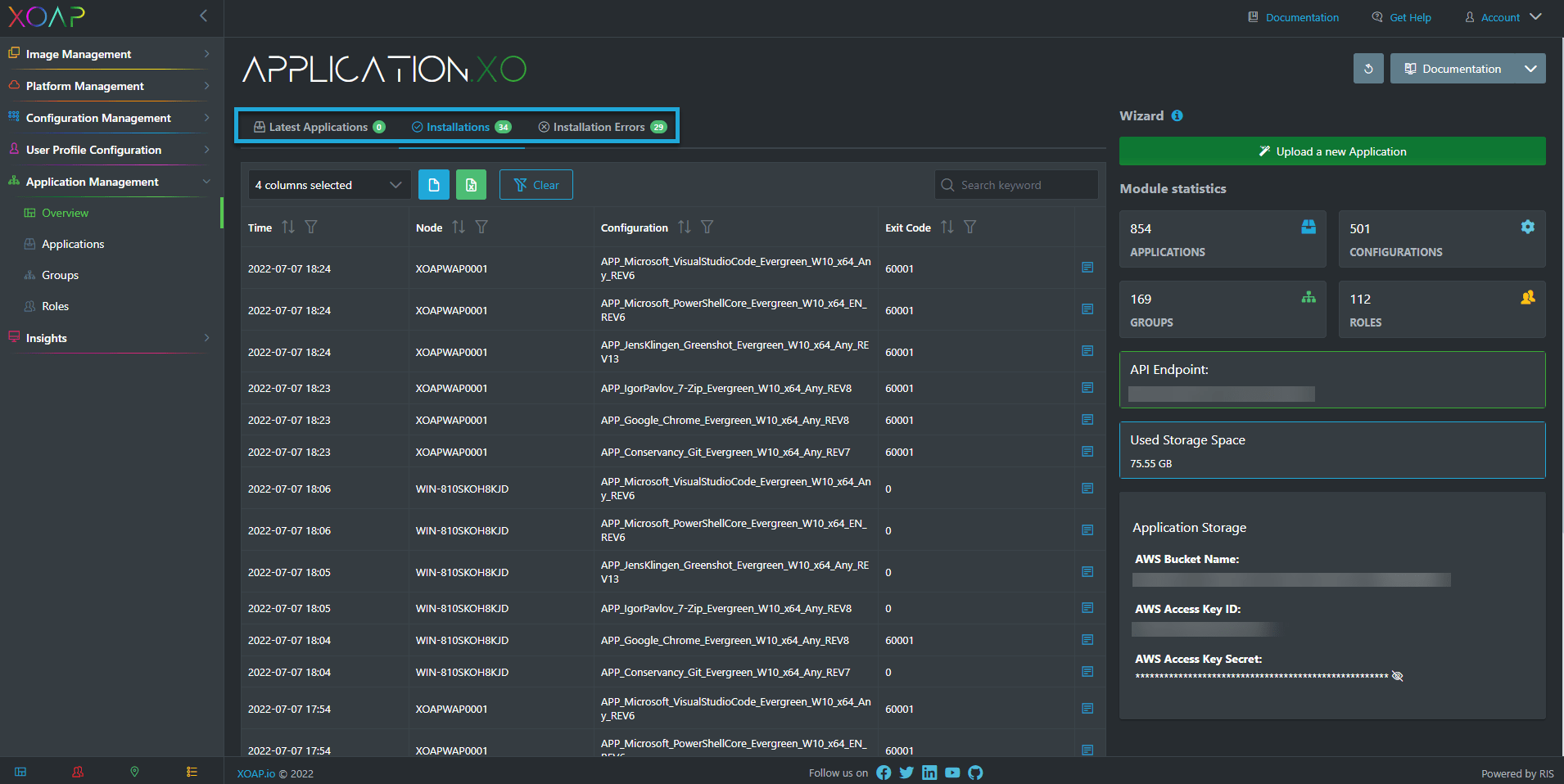
Task: Open the GitHub icon in footer
Action: click(975, 773)
